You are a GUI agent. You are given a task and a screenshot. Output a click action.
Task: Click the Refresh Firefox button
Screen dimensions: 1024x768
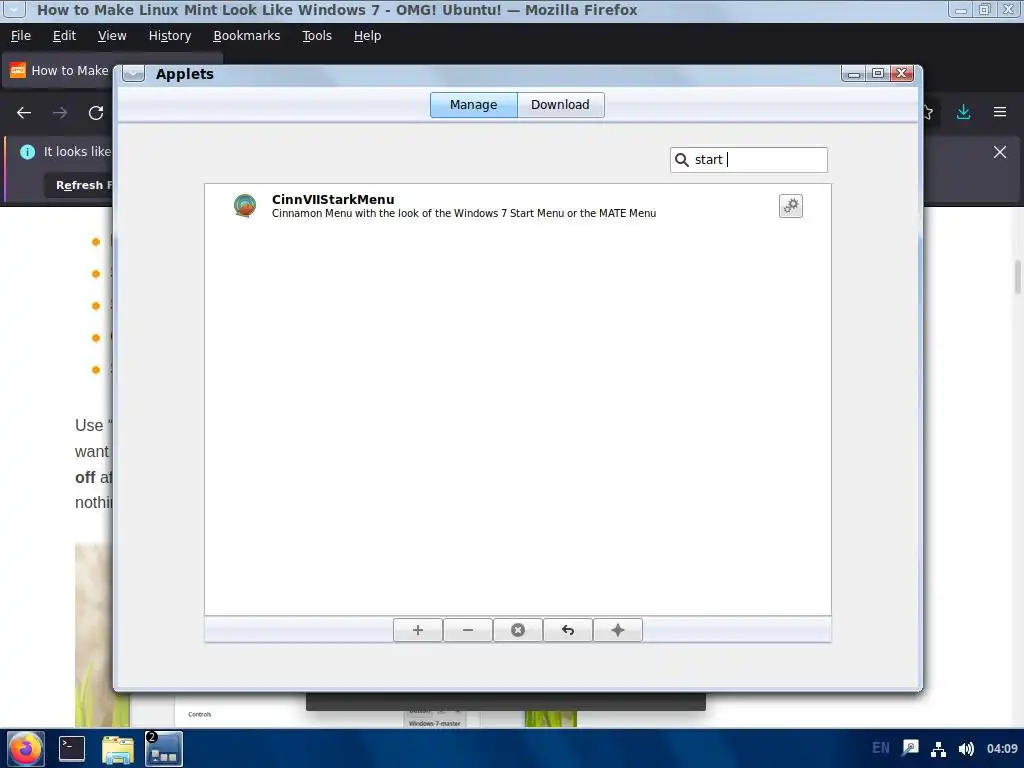(x=79, y=185)
